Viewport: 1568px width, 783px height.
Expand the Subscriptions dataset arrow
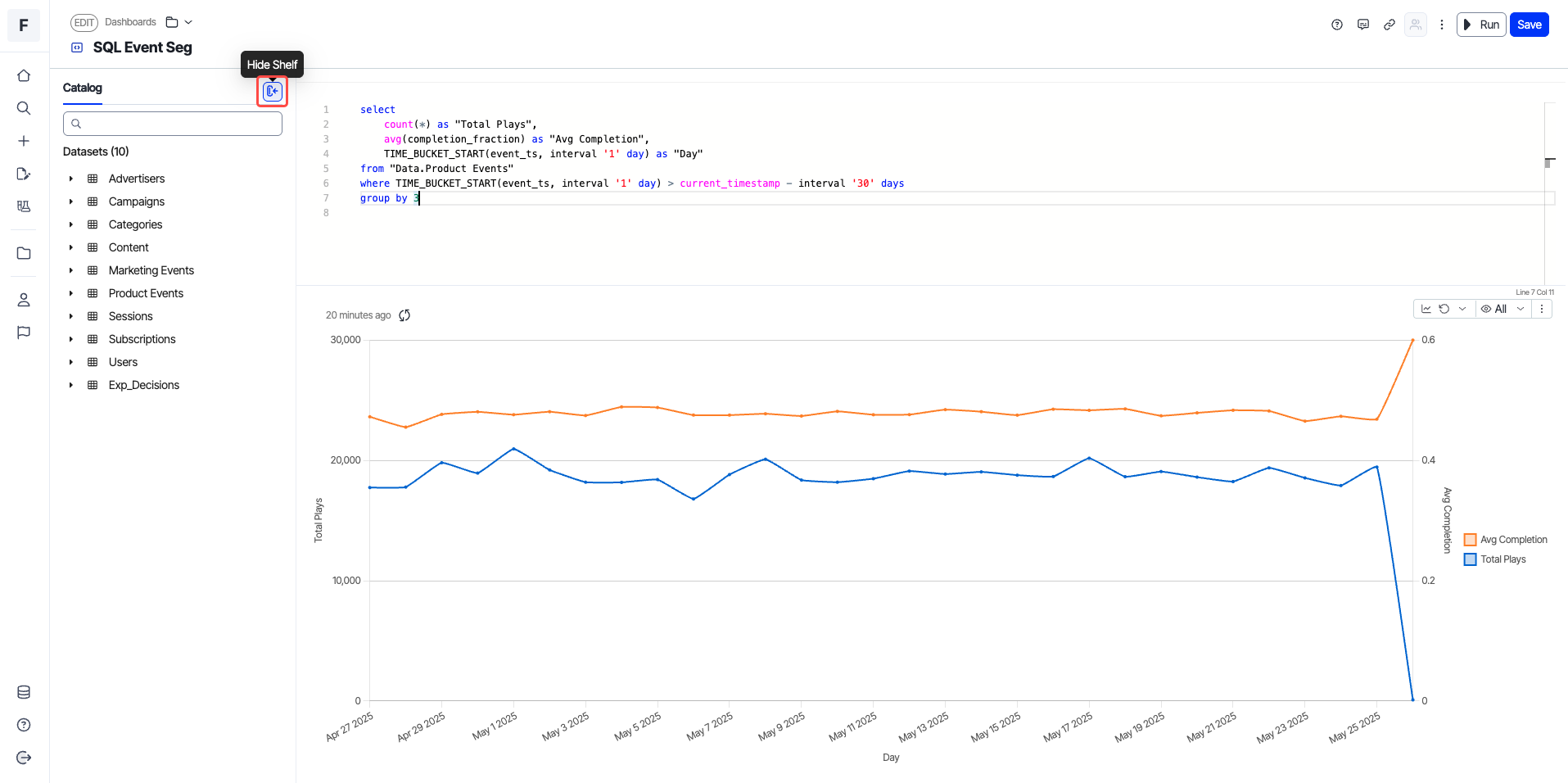(x=71, y=339)
